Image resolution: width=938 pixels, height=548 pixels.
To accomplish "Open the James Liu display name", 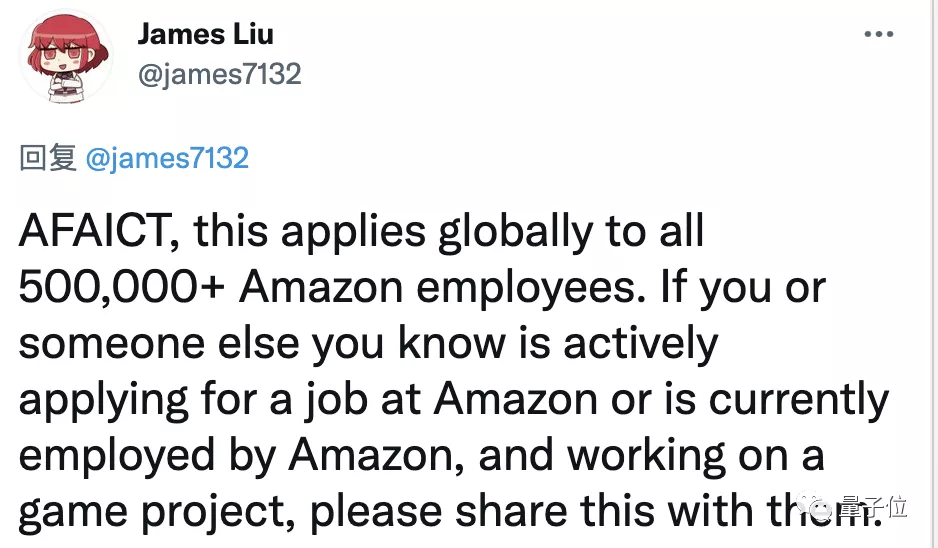I will tap(205, 34).
